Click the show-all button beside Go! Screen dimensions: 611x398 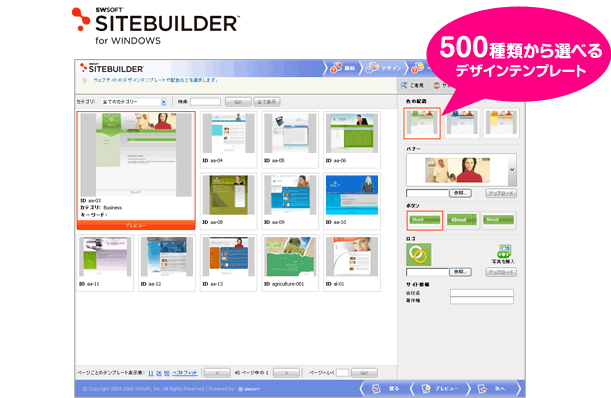tap(267, 102)
